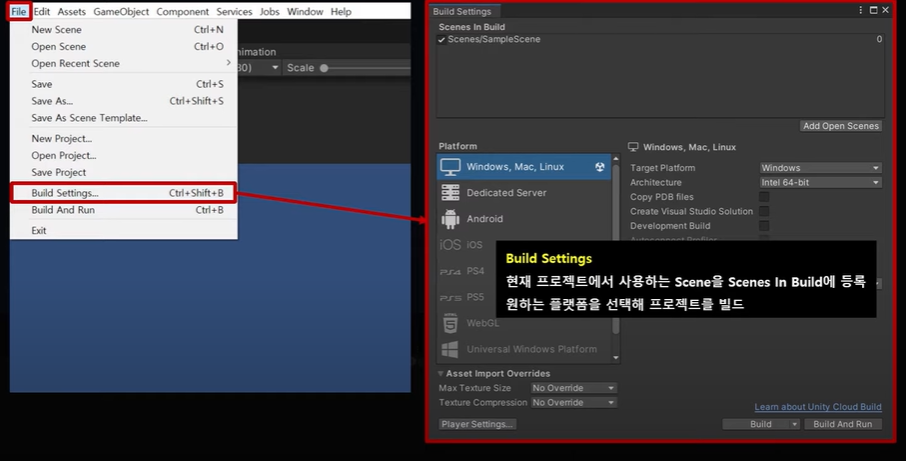906x461 pixels.
Task: Click Player Settings... button
Action: (x=477, y=424)
